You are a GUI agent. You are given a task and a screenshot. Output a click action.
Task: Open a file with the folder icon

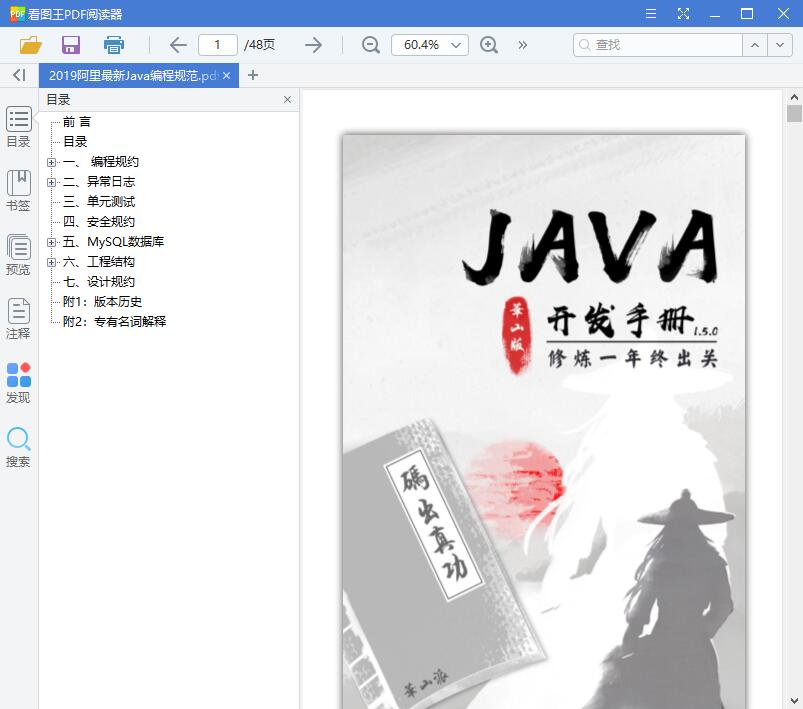point(30,45)
